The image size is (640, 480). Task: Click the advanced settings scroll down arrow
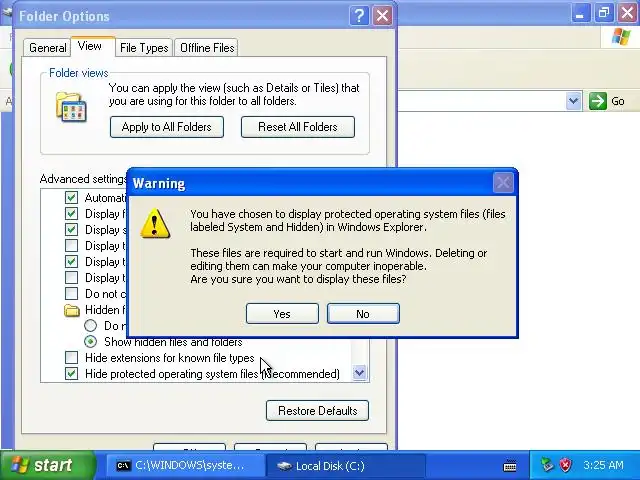[x=360, y=372]
